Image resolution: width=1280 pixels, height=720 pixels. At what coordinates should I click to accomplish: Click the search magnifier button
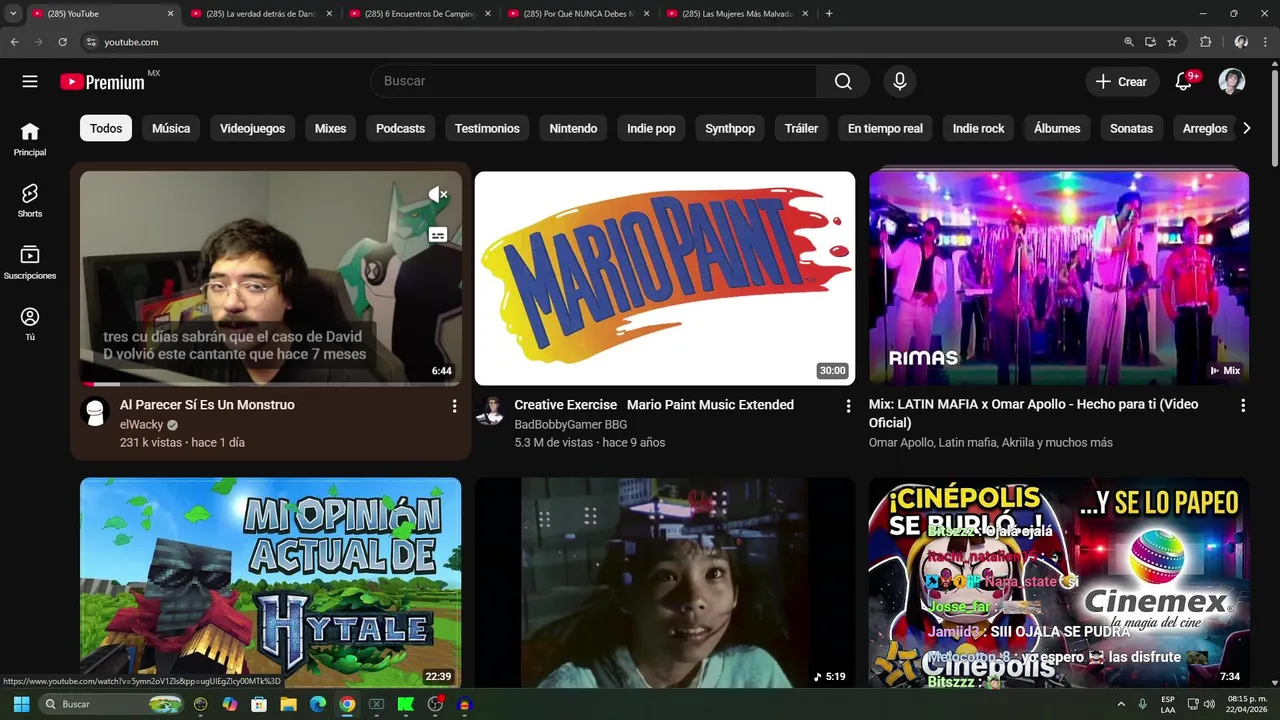pyautogui.click(x=843, y=82)
